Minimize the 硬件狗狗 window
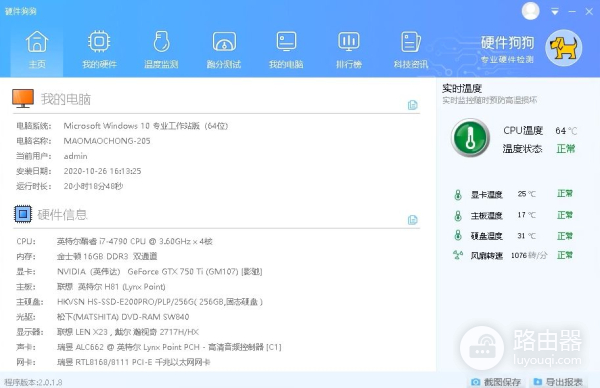 [572, 12]
